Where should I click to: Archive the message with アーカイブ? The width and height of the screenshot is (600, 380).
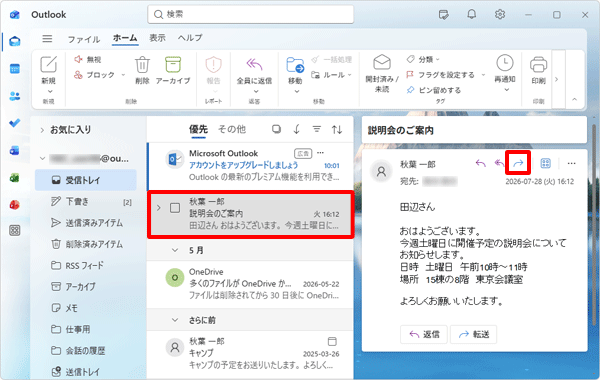point(173,70)
